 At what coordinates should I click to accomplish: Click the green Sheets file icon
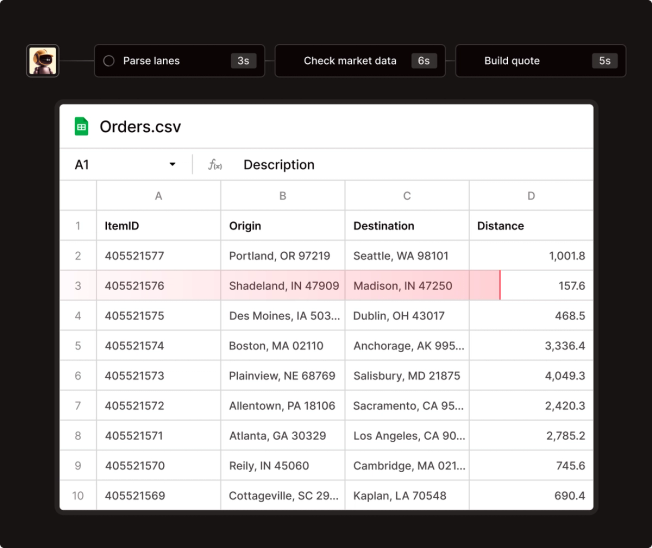82,126
